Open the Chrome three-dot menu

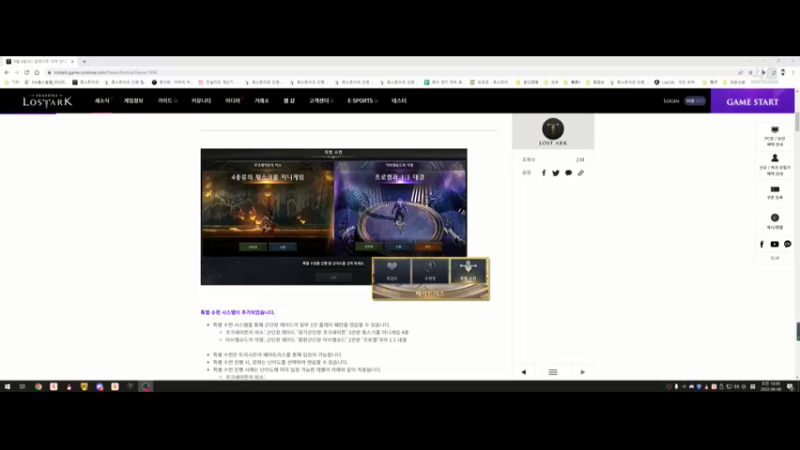click(793, 72)
